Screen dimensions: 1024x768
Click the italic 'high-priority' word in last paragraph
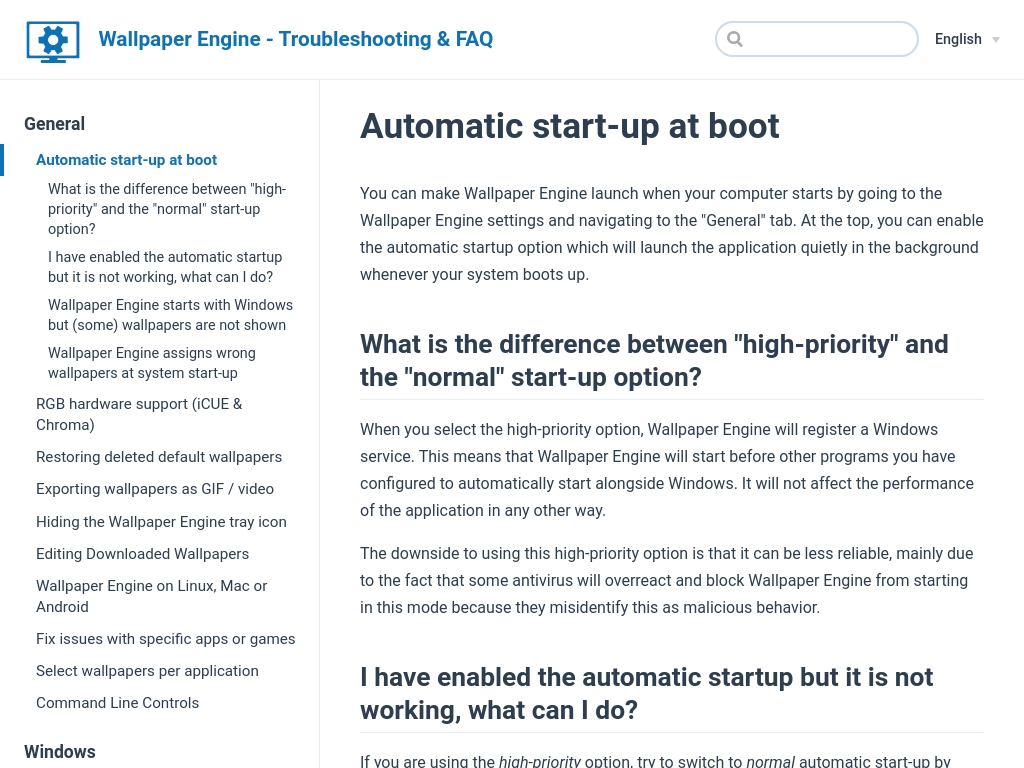point(539,761)
